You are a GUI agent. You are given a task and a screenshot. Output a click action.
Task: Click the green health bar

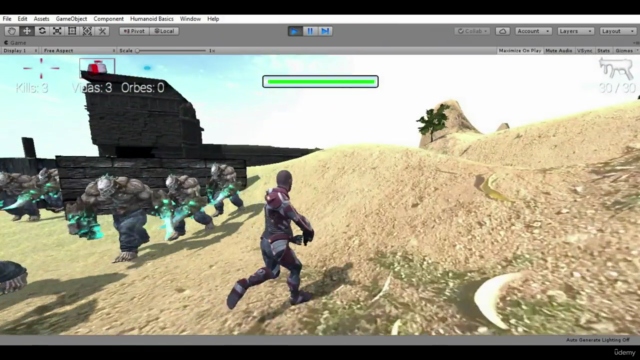pyautogui.click(x=320, y=82)
